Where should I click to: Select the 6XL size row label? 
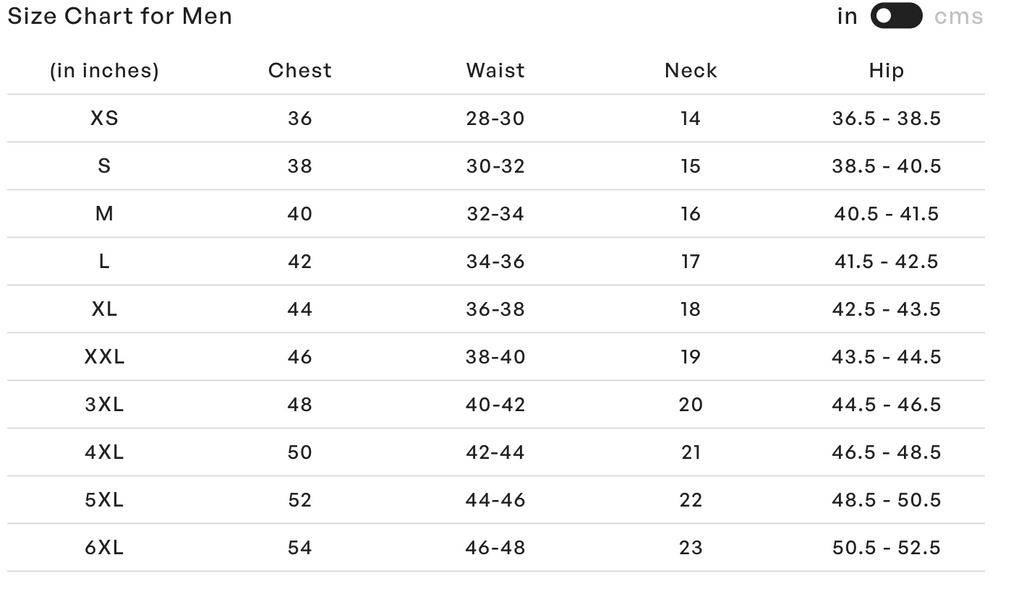[104, 547]
